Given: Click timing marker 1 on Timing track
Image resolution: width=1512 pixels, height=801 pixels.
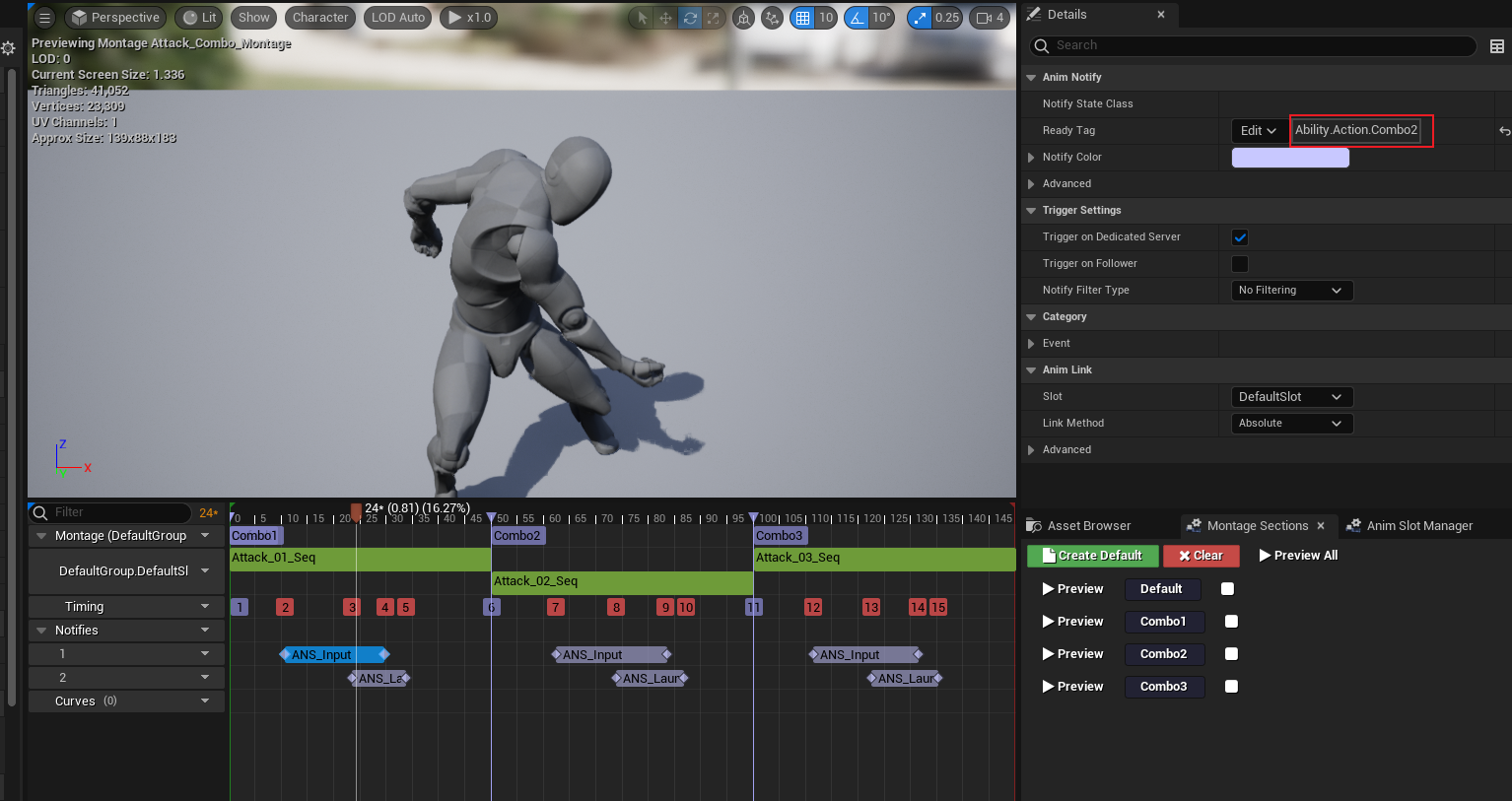Looking at the screenshot, I should tap(240, 607).
